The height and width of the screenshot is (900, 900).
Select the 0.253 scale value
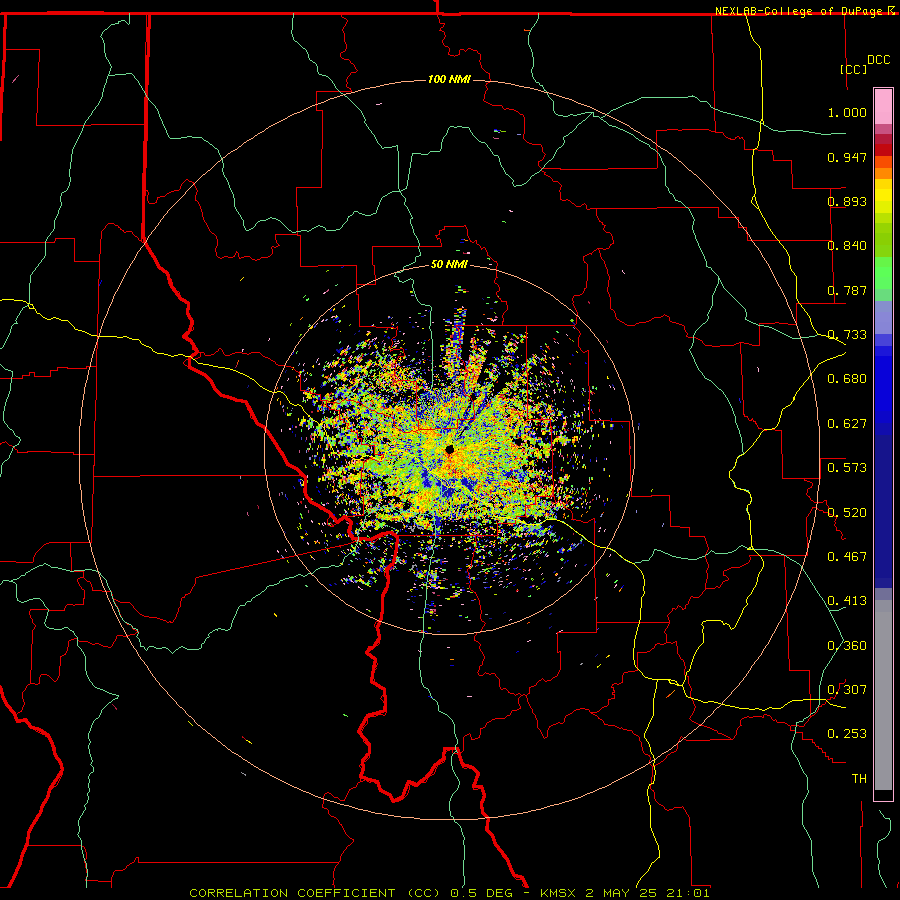tap(847, 734)
